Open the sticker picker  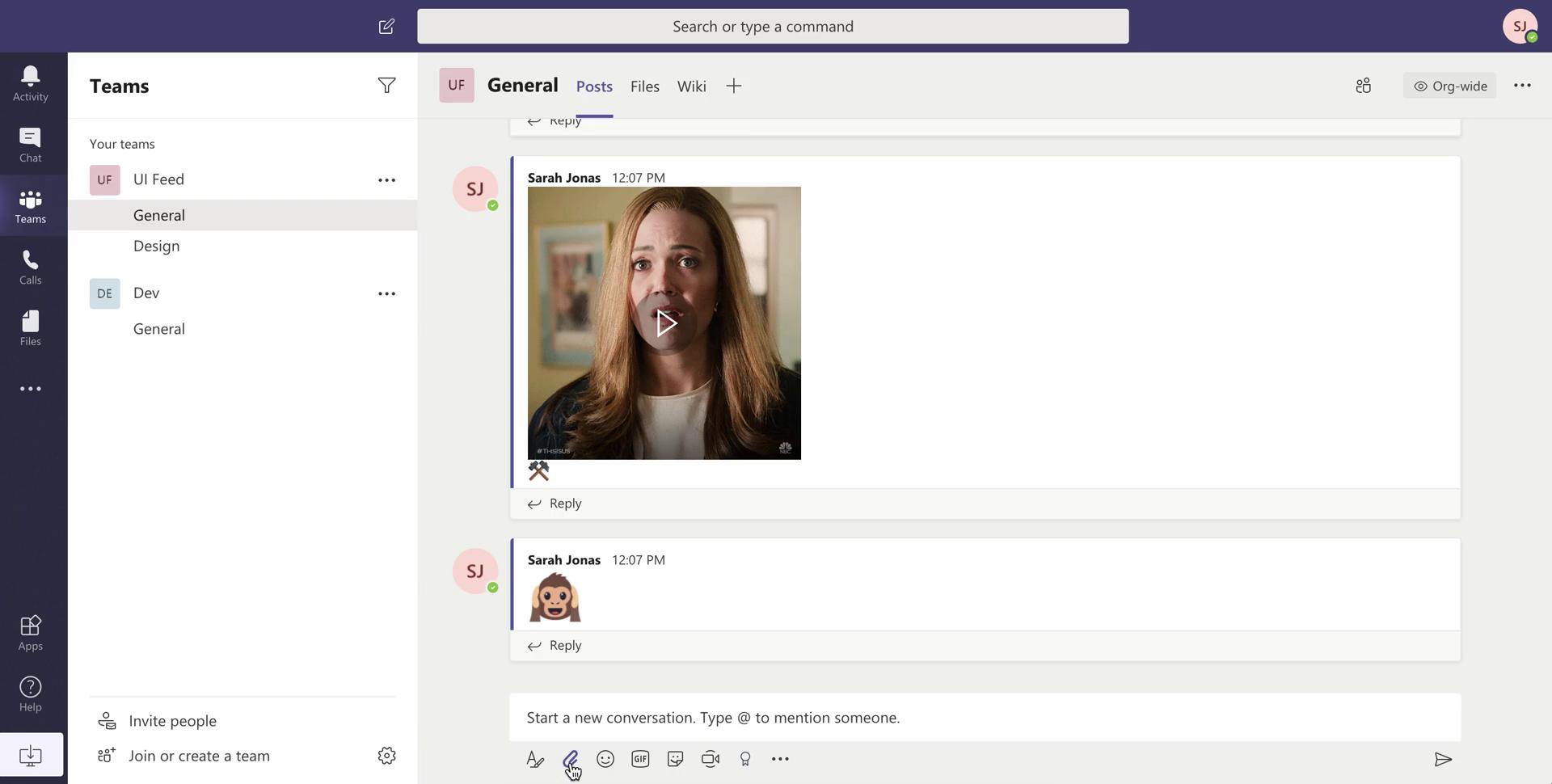click(675, 759)
